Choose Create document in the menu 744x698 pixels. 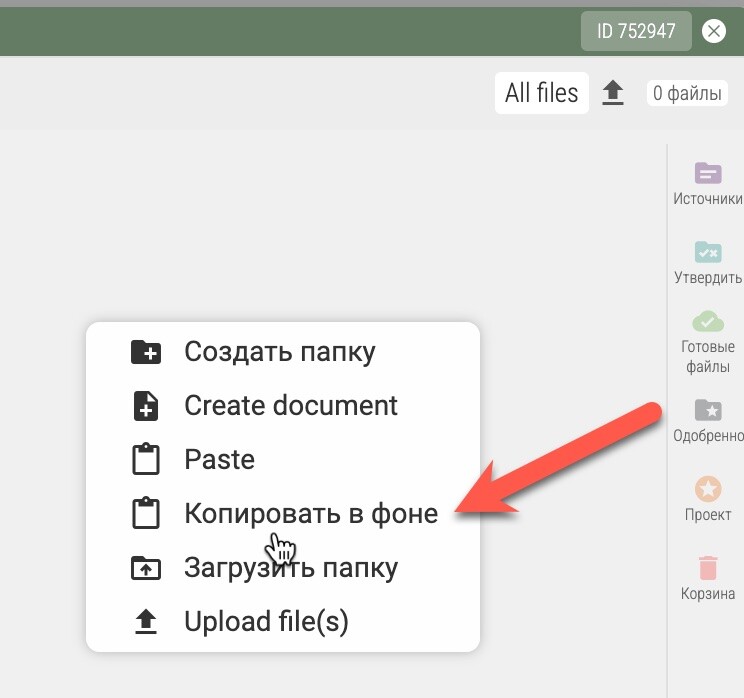pyautogui.click(x=290, y=406)
